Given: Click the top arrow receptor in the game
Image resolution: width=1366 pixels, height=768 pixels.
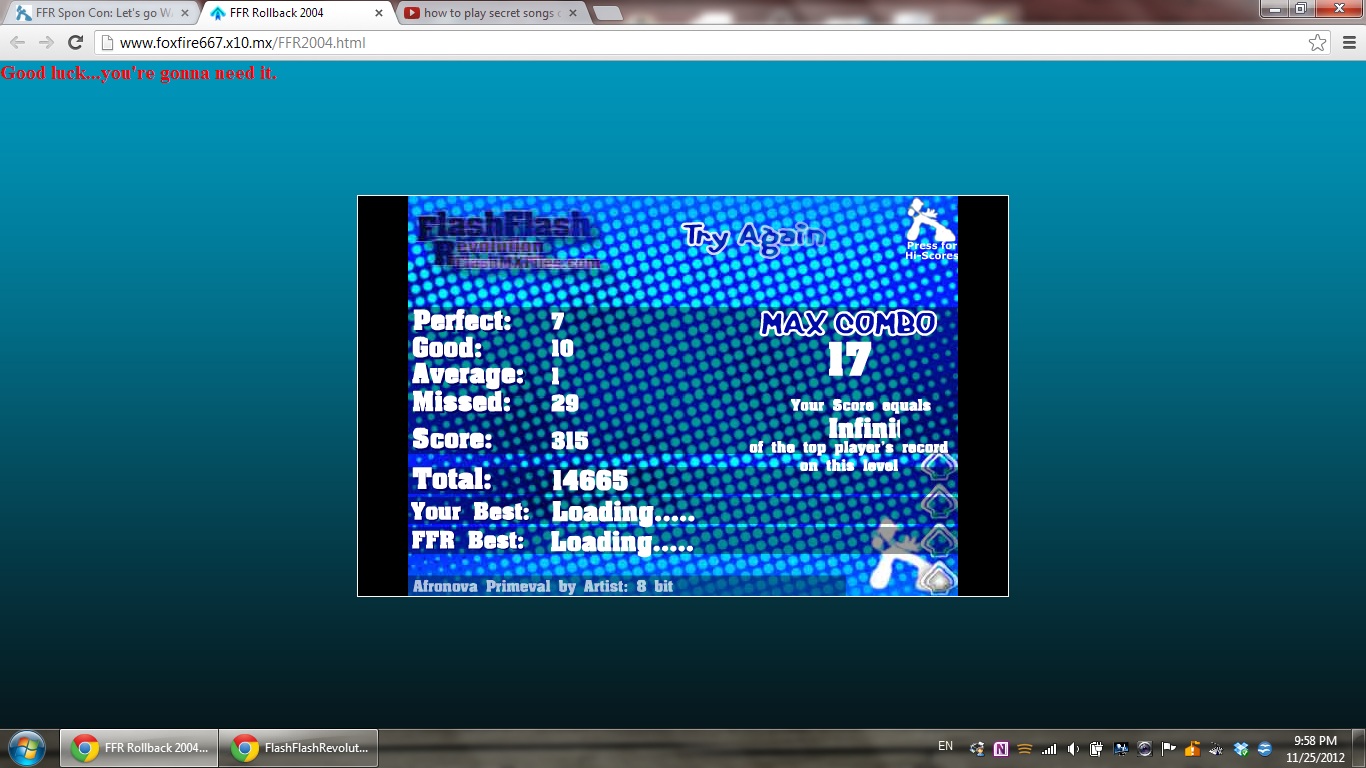Looking at the screenshot, I should point(938,466).
